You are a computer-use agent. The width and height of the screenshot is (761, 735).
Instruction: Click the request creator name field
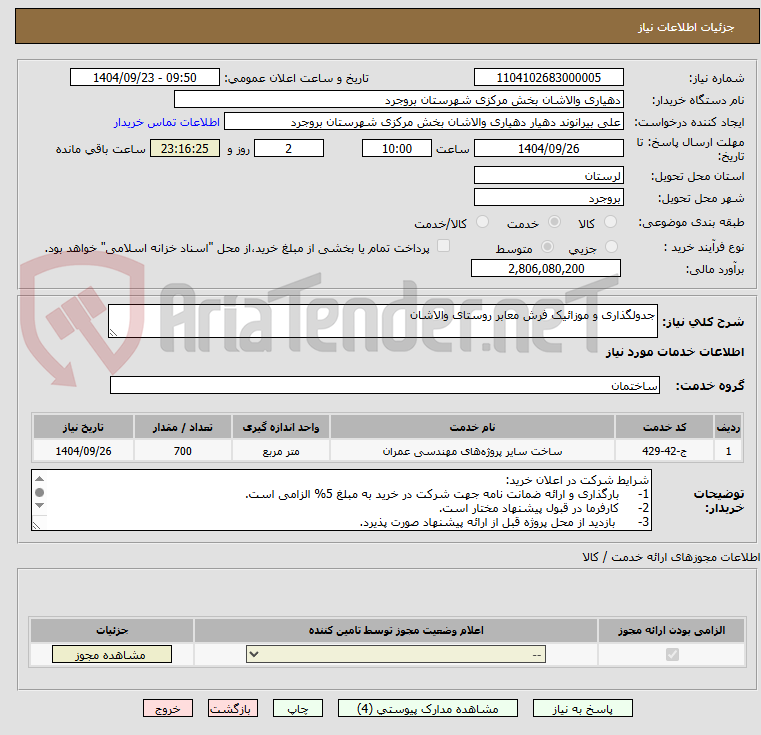(x=423, y=122)
